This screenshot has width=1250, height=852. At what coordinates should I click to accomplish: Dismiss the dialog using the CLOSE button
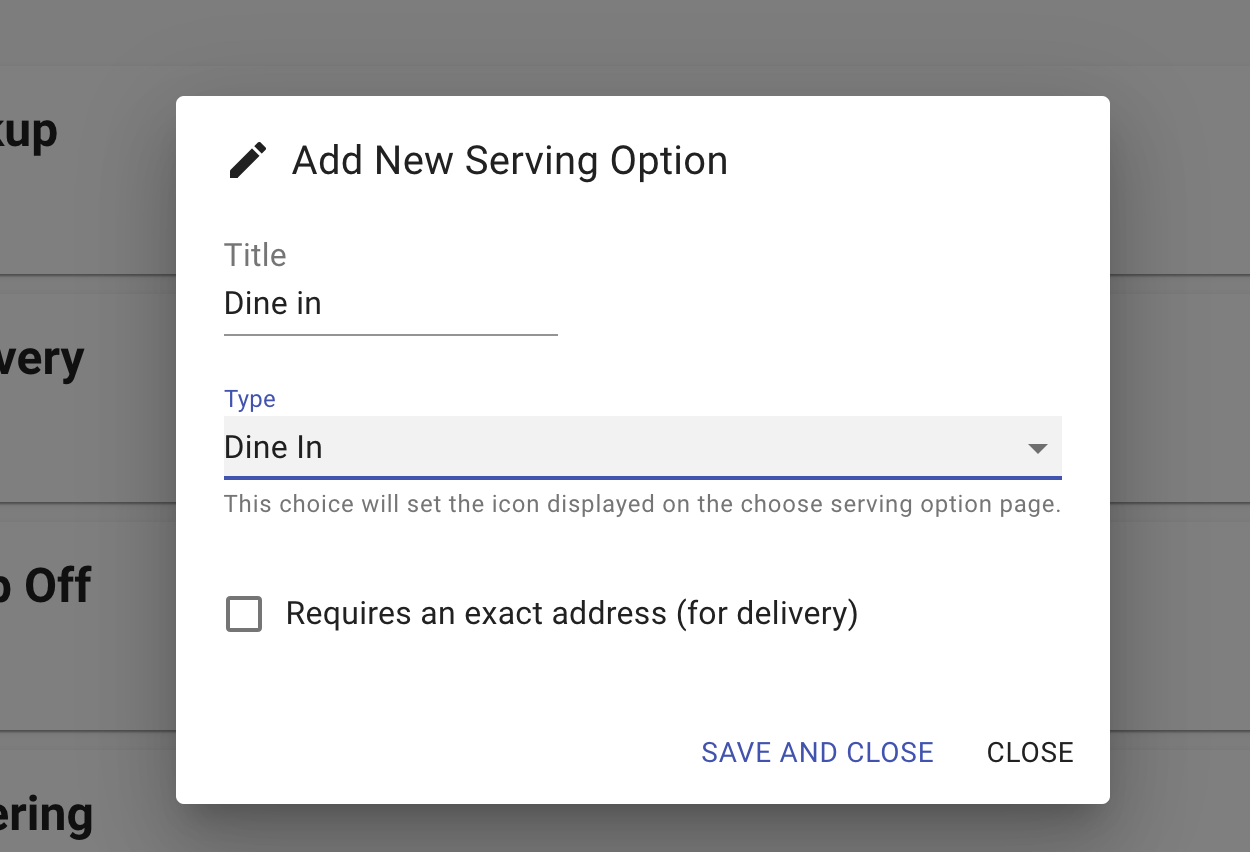click(1030, 752)
